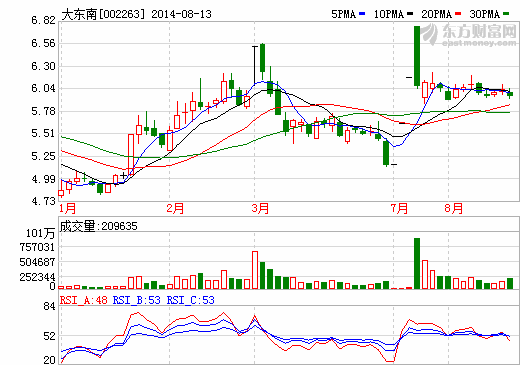Click the 5PMA legend label
Image resolution: width=520 pixels, height=365 pixels.
[344, 14]
